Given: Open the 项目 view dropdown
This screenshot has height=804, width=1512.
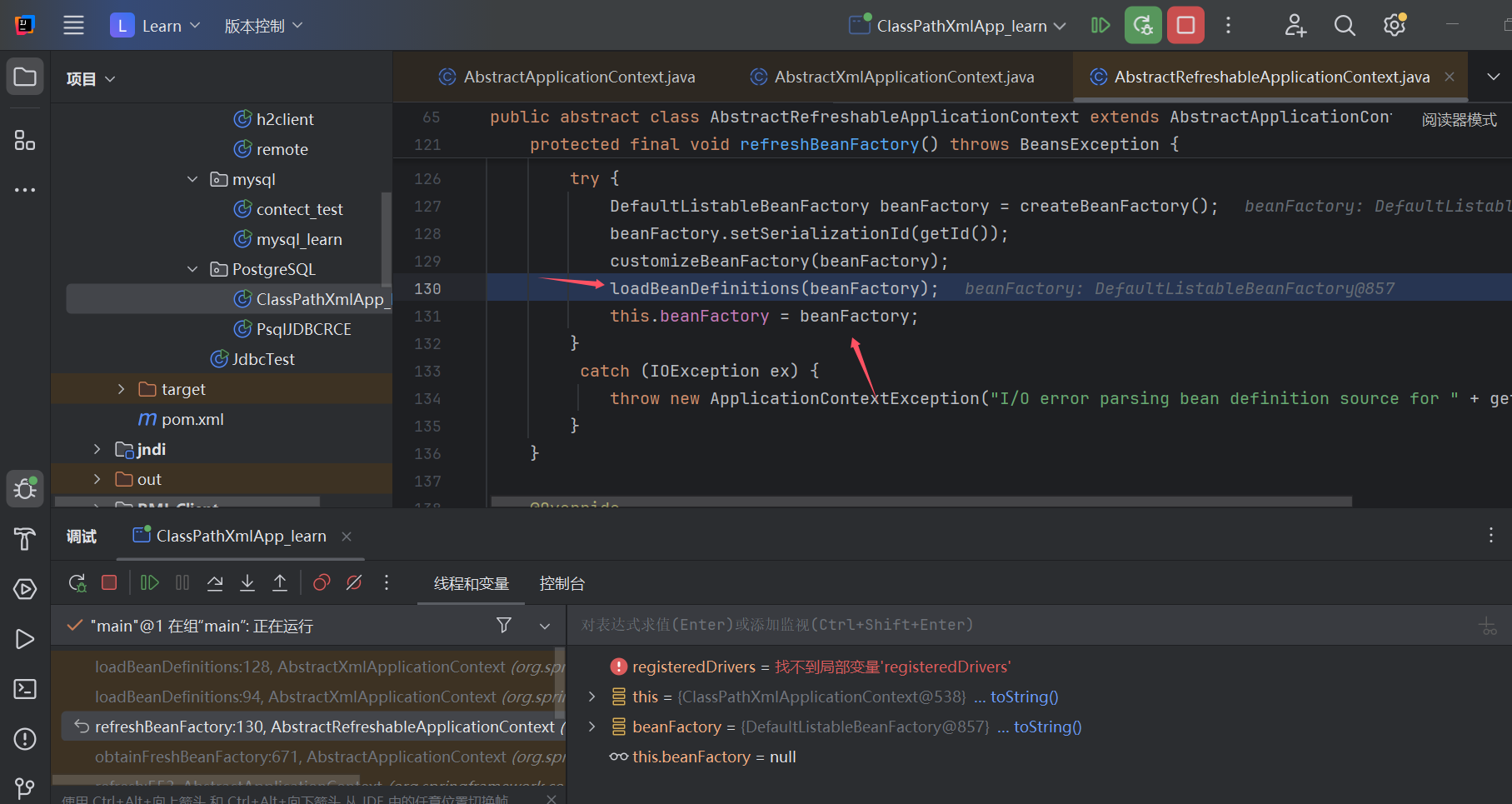Looking at the screenshot, I should 91,79.
